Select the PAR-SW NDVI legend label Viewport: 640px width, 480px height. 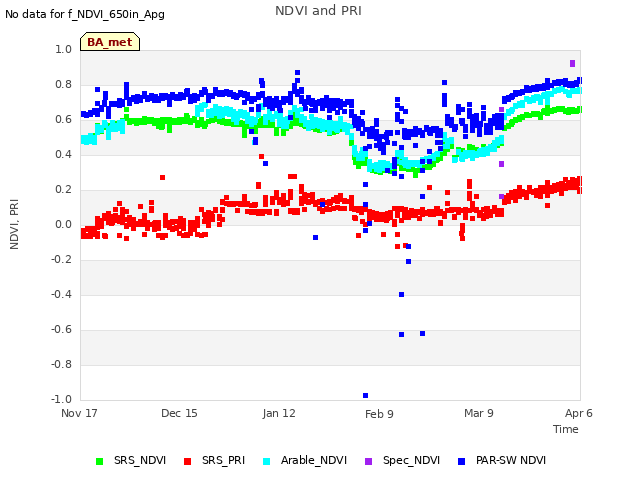[511, 460]
